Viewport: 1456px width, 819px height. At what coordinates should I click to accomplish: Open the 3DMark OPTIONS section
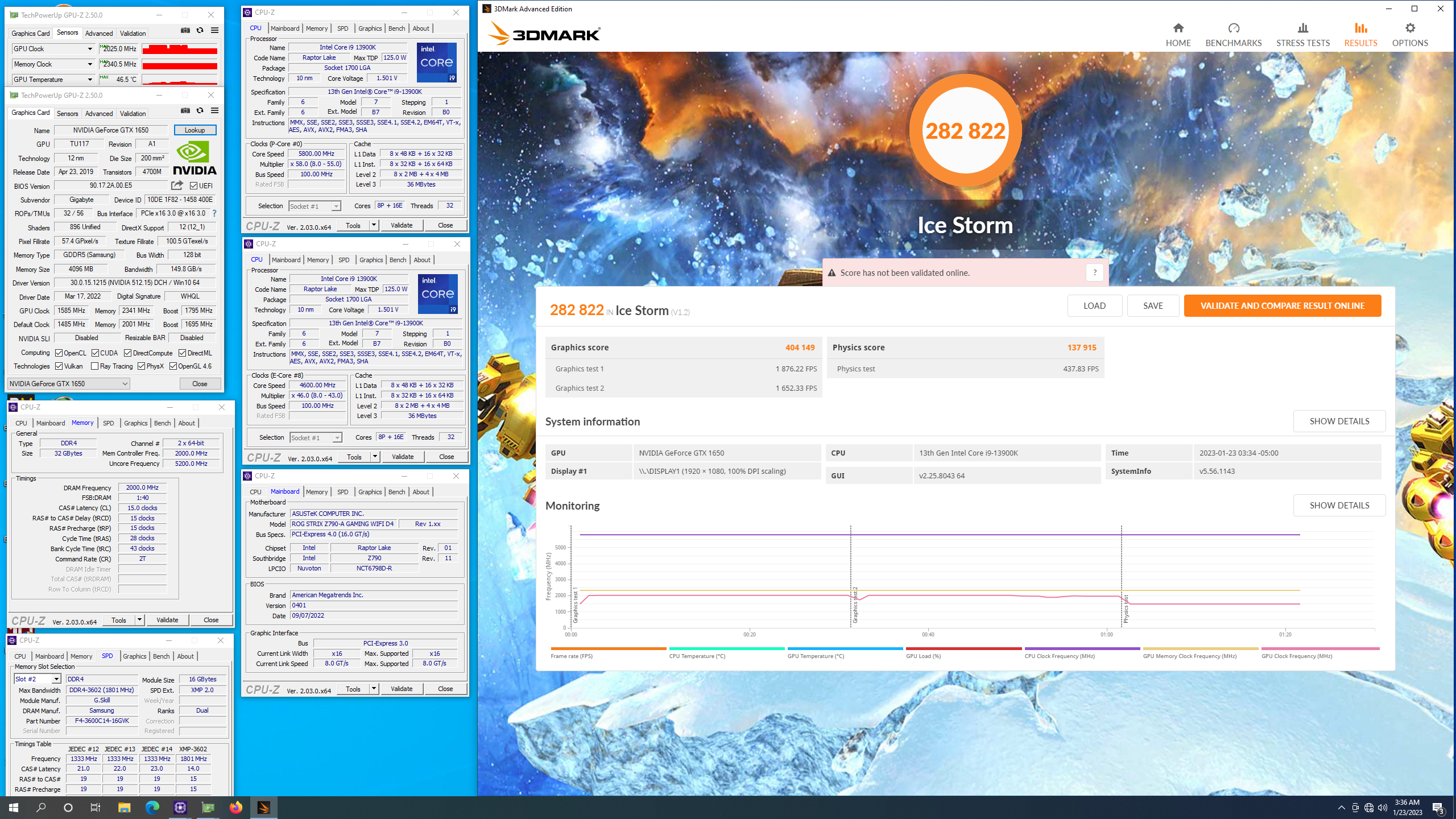click(1410, 35)
